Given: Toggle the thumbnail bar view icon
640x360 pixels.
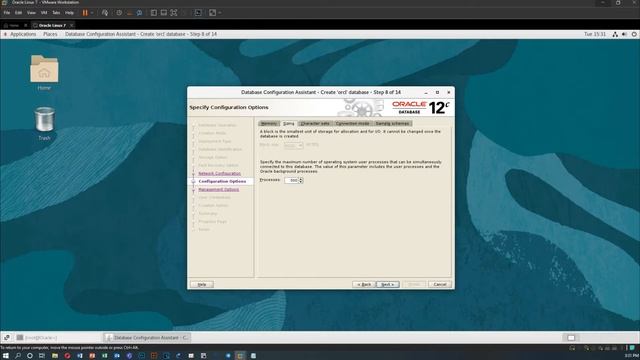Looking at the screenshot, I should pyautogui.click(x=163, y=13).
